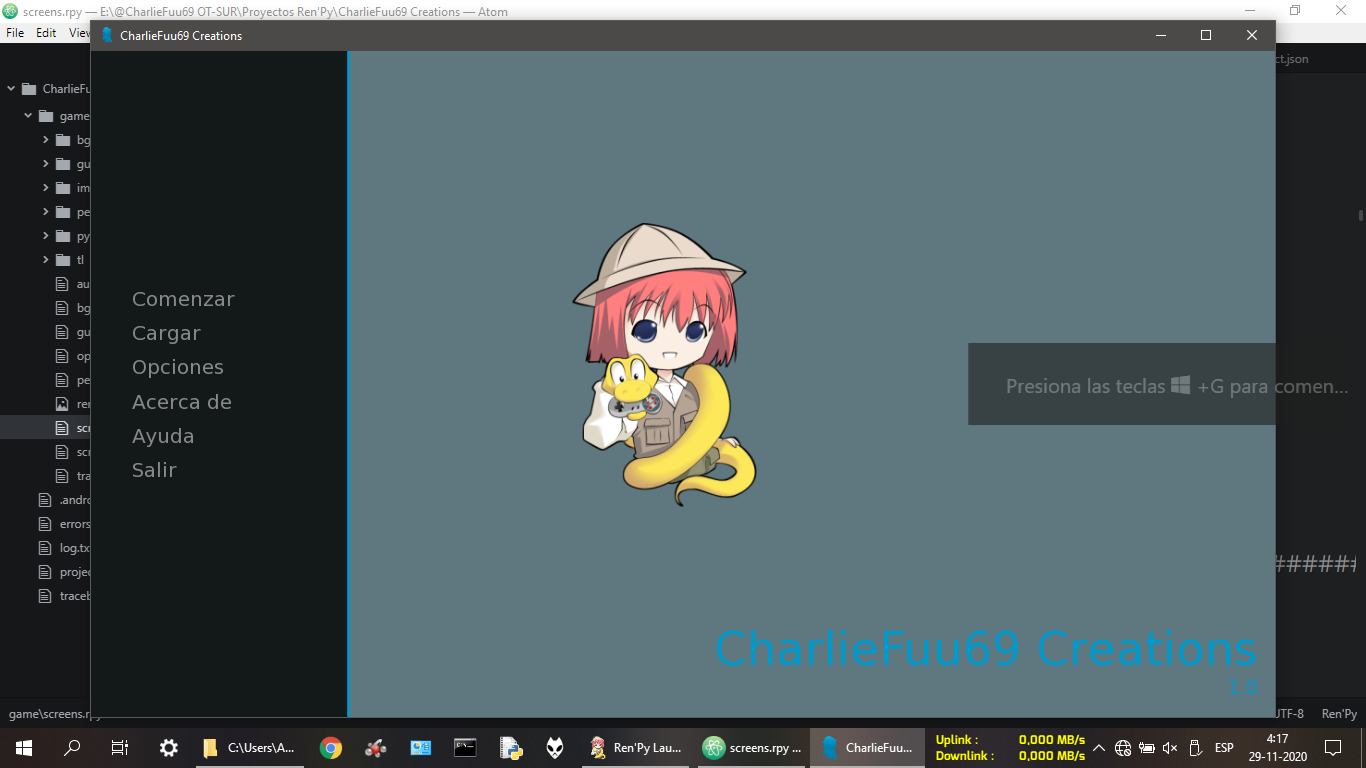
Task: Open Ren'Py Launcher from the taskbar
Action: 636,747
